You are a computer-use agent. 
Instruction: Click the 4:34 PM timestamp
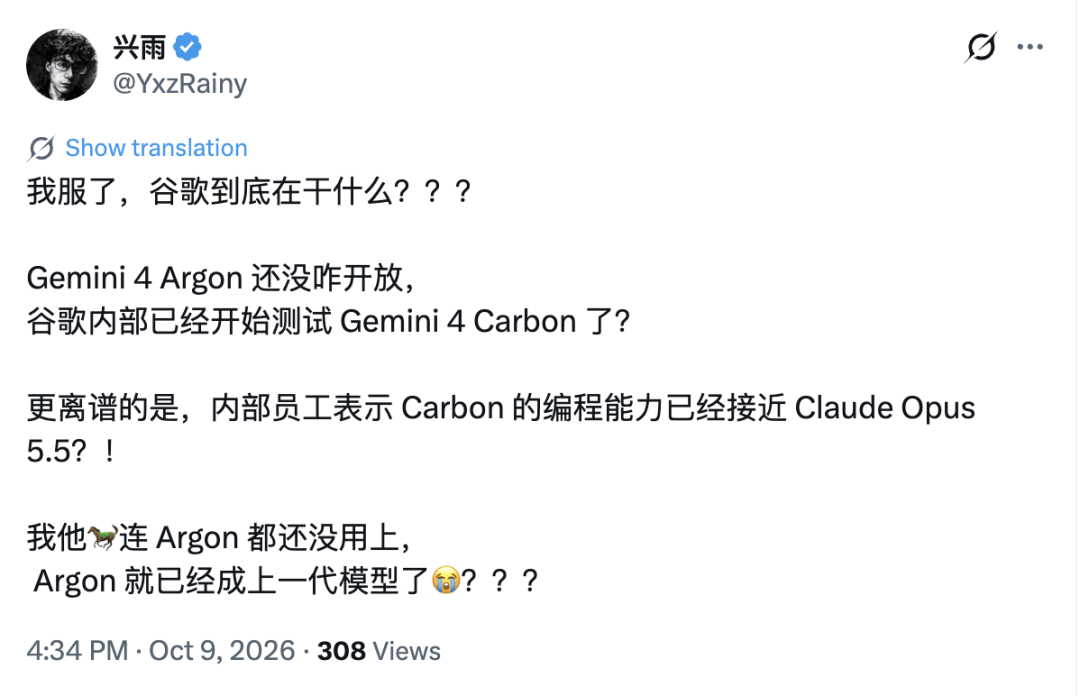click(x=77, y=651)
